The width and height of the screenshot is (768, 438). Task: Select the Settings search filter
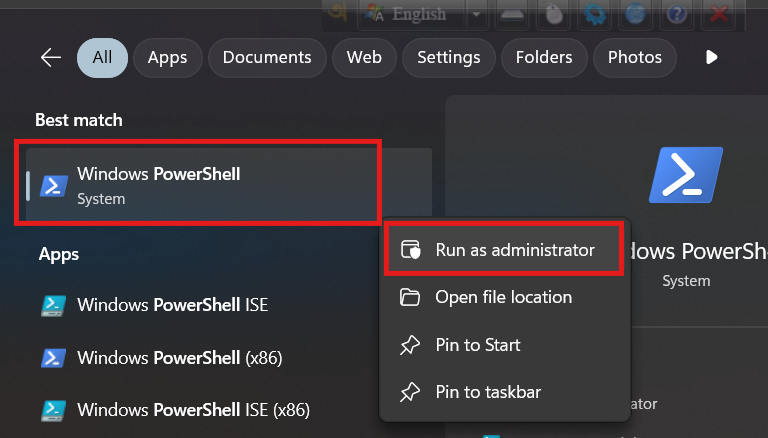(448, 58)
